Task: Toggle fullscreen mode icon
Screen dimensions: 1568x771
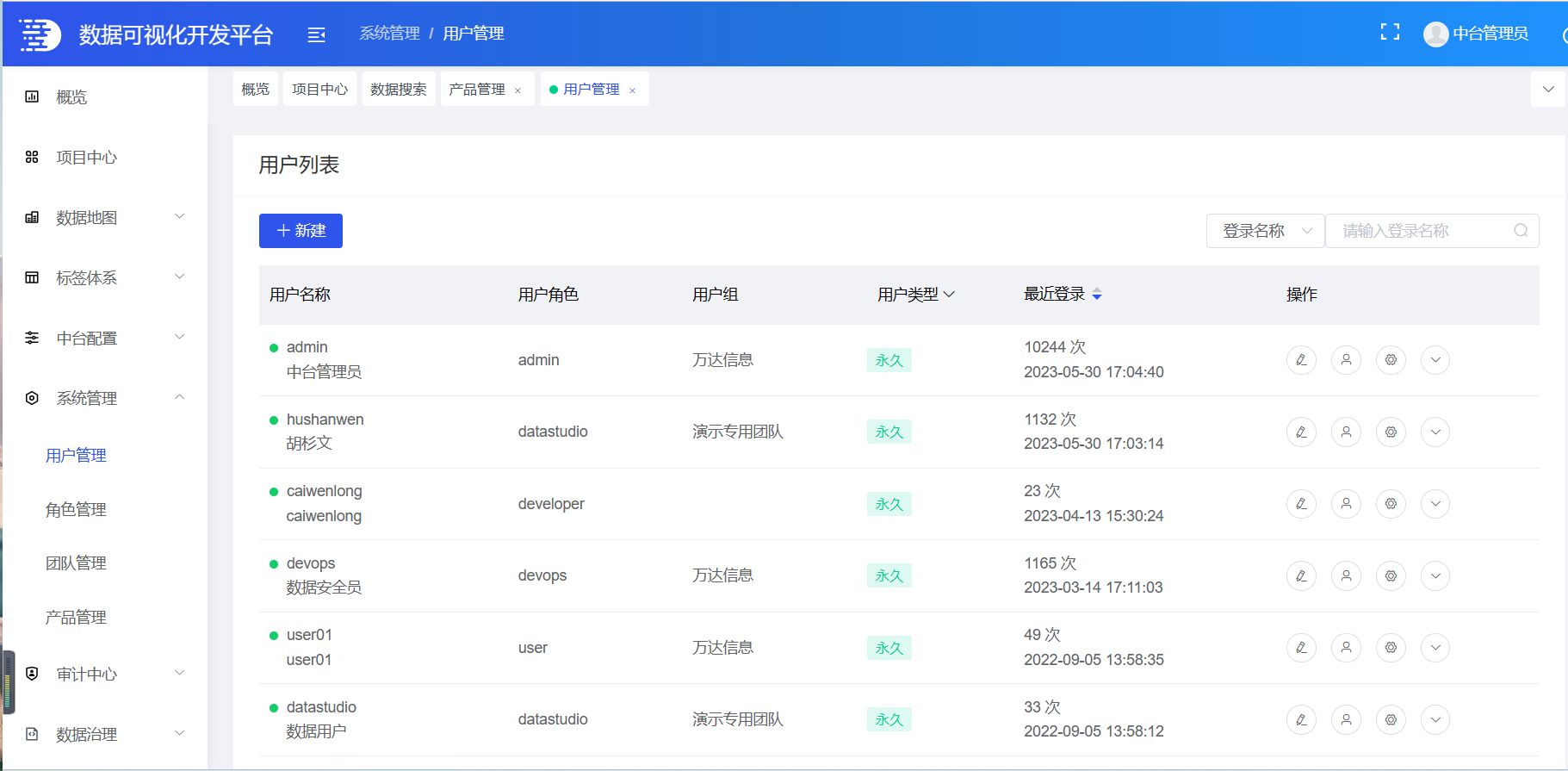Action: (x=1390, y=32)
